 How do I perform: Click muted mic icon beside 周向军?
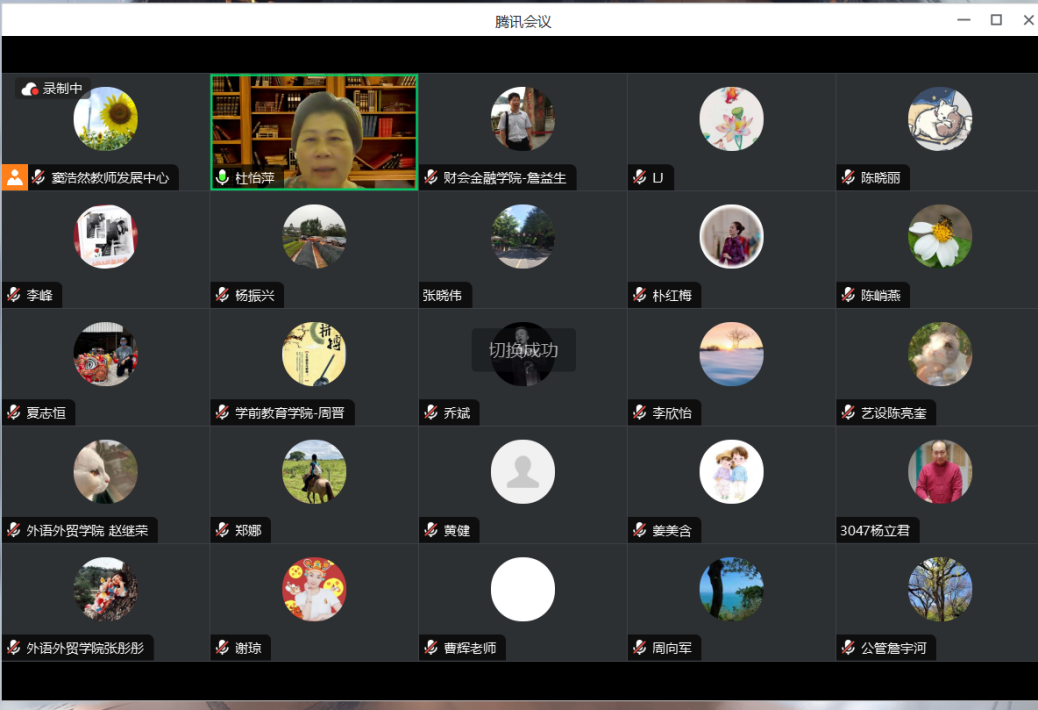pyautogui.click(x=639, y=648)
